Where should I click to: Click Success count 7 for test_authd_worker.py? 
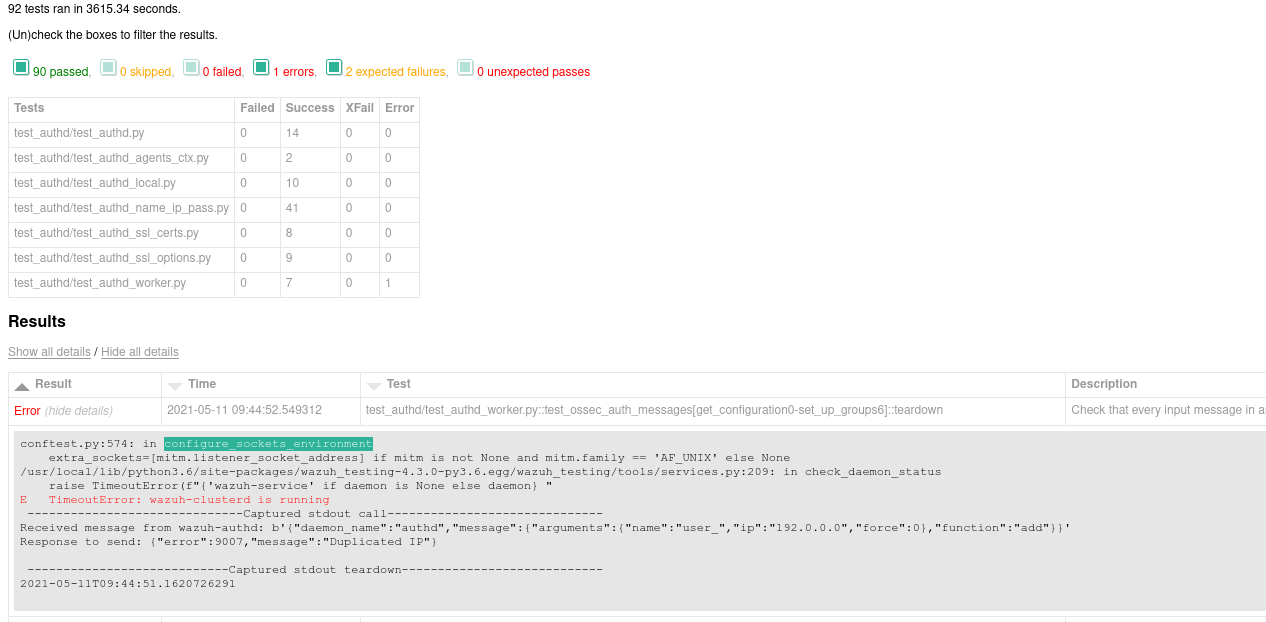pos(289,283)
